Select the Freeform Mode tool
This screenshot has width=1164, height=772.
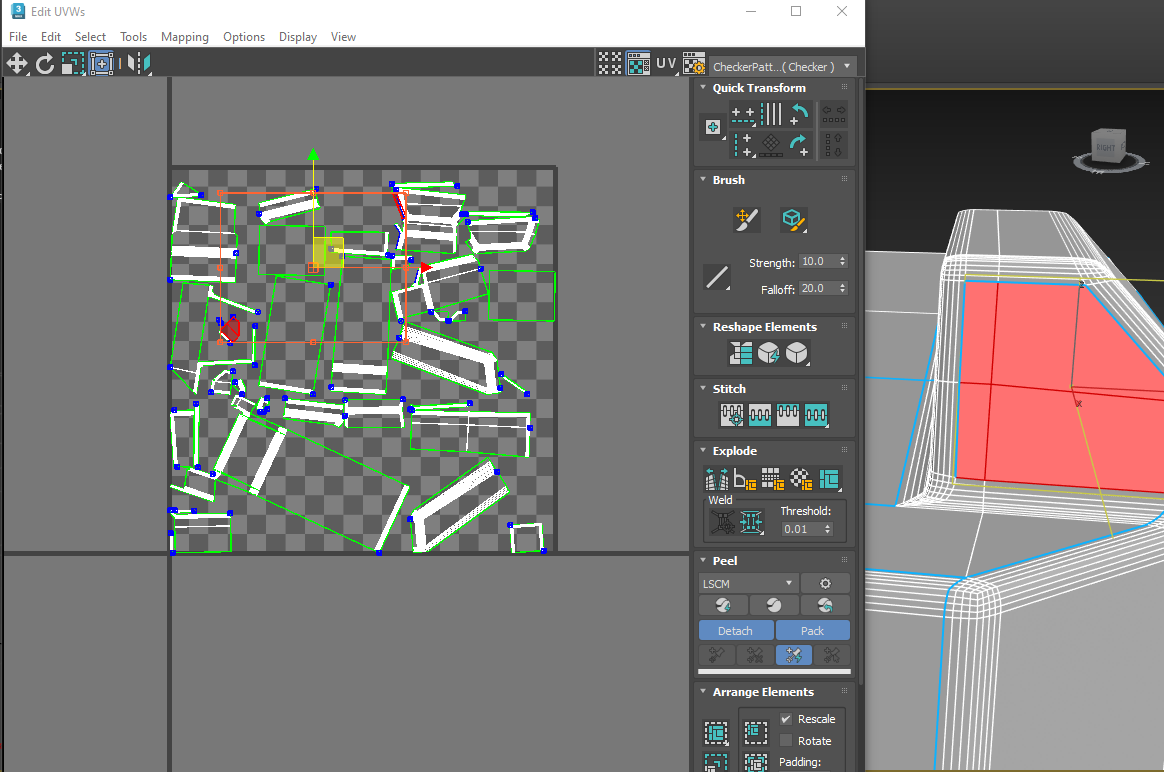point(101,64)
